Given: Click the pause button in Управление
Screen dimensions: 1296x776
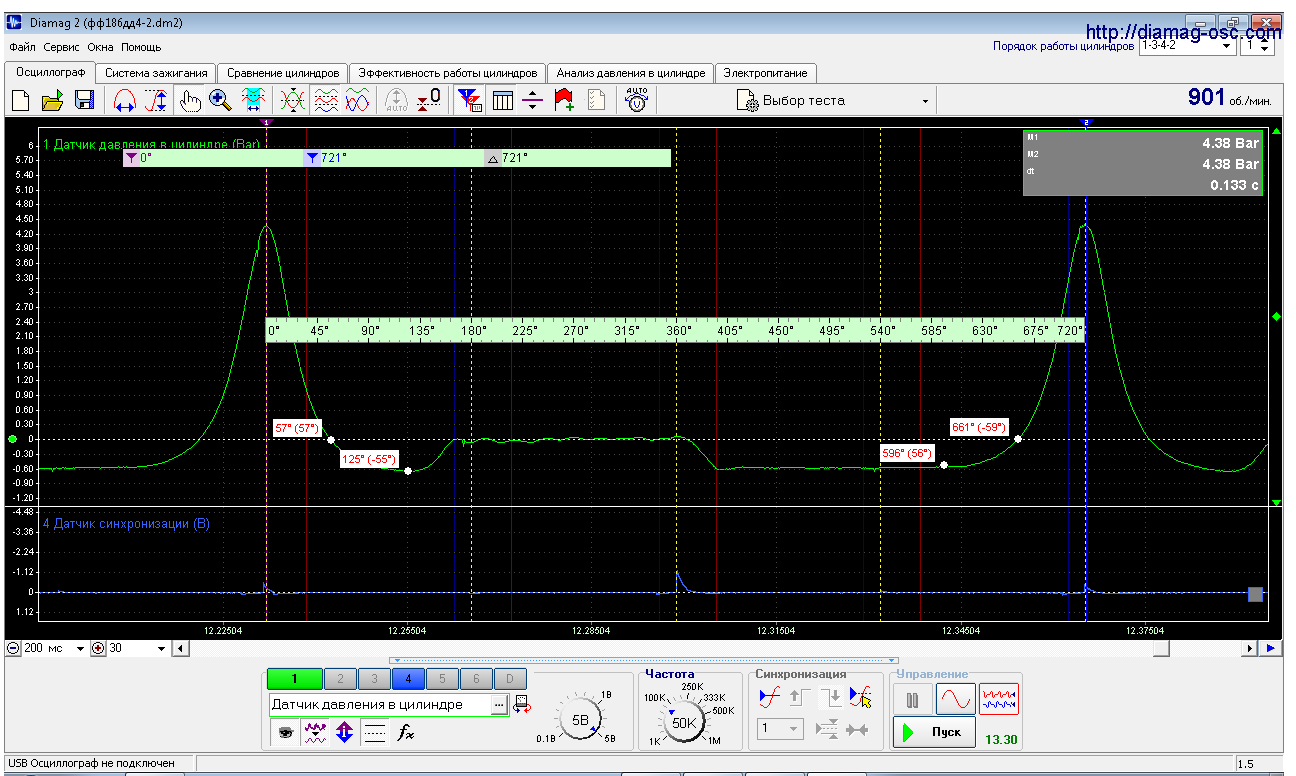Looking at the screenshot, I should tap(912, 699).
